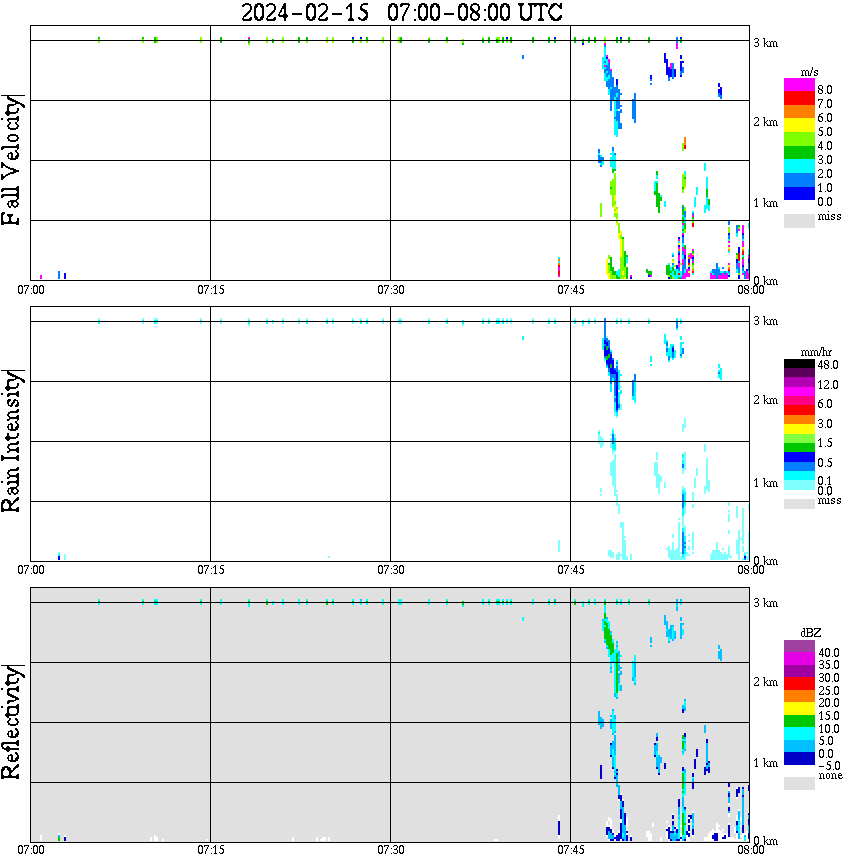850x868 pixels.
Task: Click 07:00 label under Fall Velocity plot
Action: pos(30,290)
